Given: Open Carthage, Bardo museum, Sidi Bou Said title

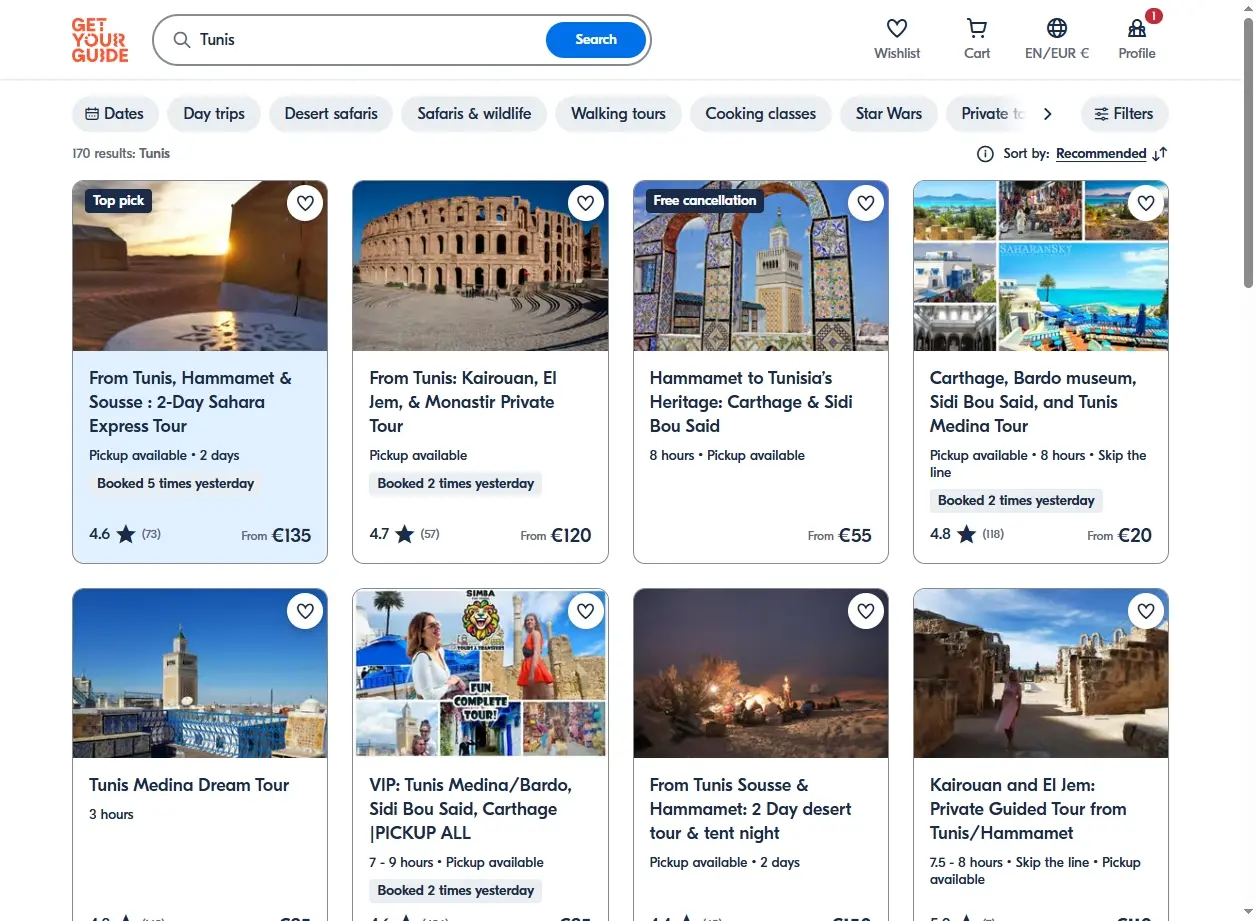Looking at the screenshot, I should pos(1033,402).
